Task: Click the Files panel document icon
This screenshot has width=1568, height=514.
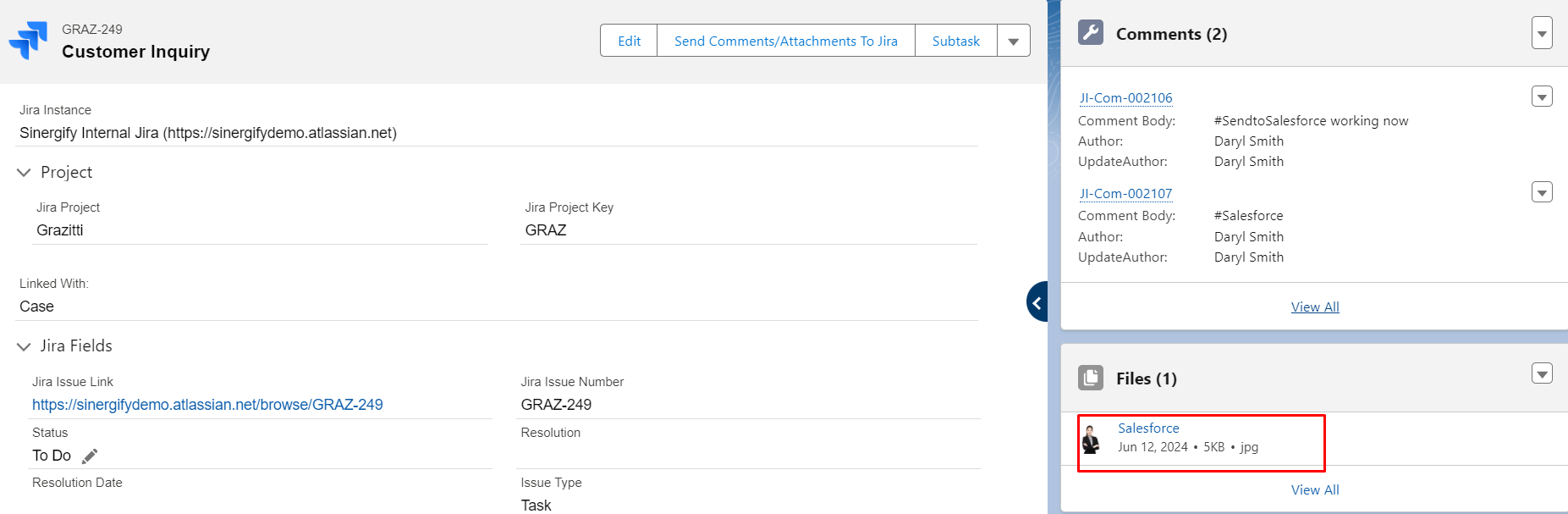Action: click(x=1091, y=378)
